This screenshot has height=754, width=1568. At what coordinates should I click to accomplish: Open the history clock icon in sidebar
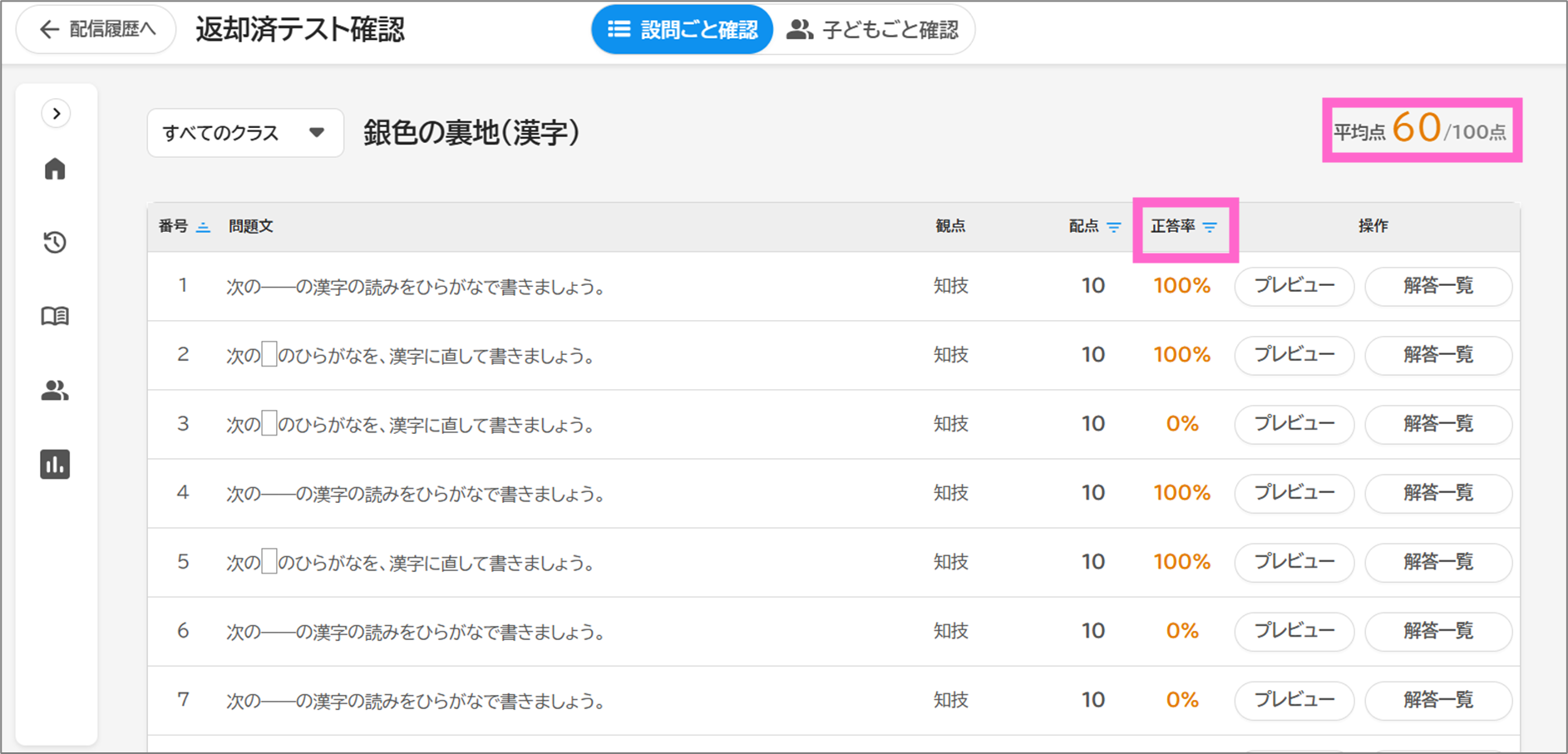coord(55,242)
